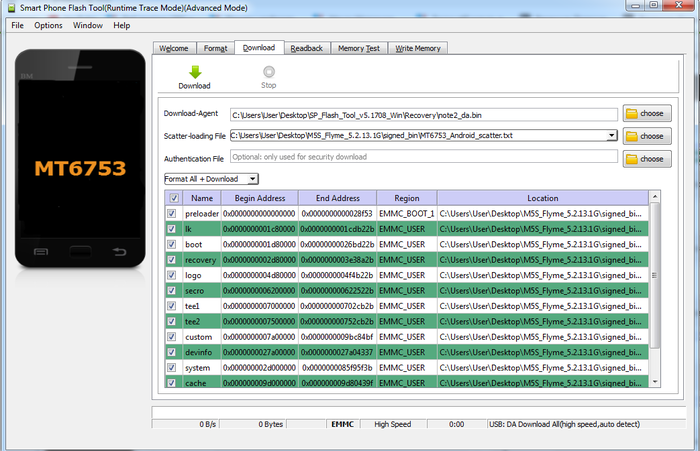Uncheck the lk partition checkbox
This screenshot has height=451, width=700.
tap(171, 229)
